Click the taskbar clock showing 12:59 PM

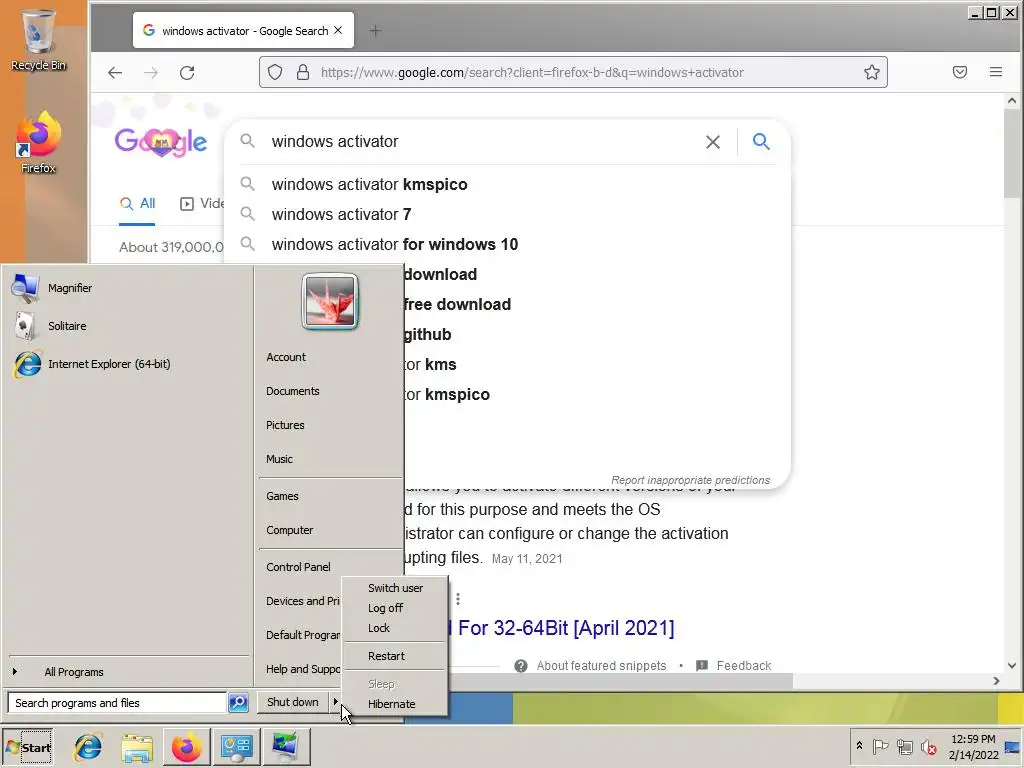973,746
